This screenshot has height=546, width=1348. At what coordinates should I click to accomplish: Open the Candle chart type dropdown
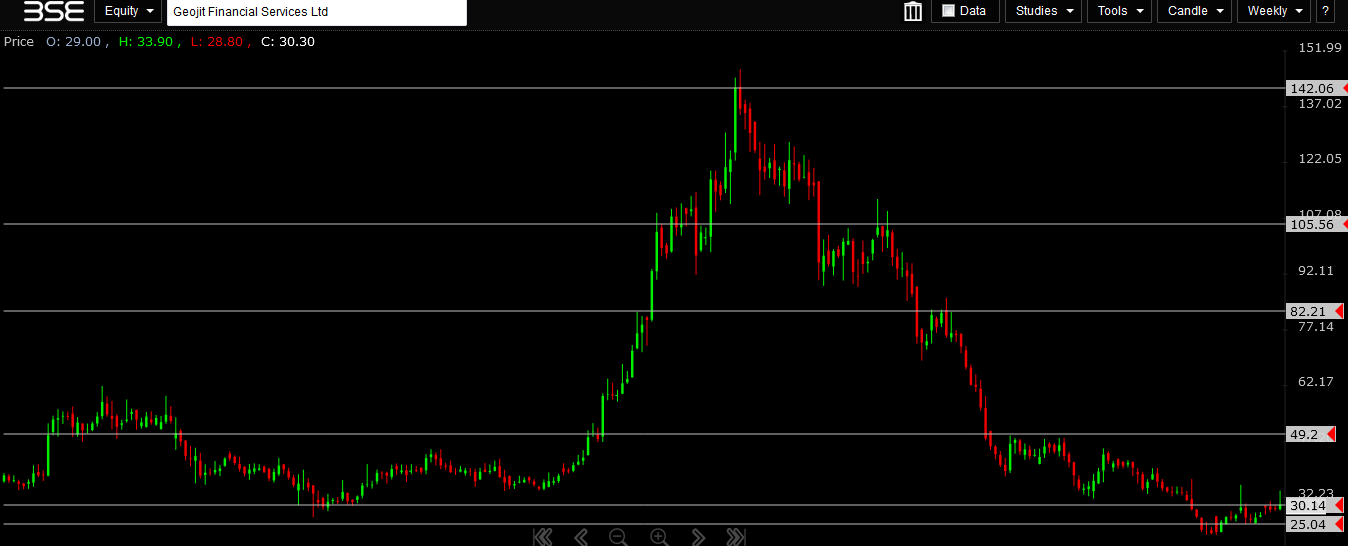[1195, 11]
